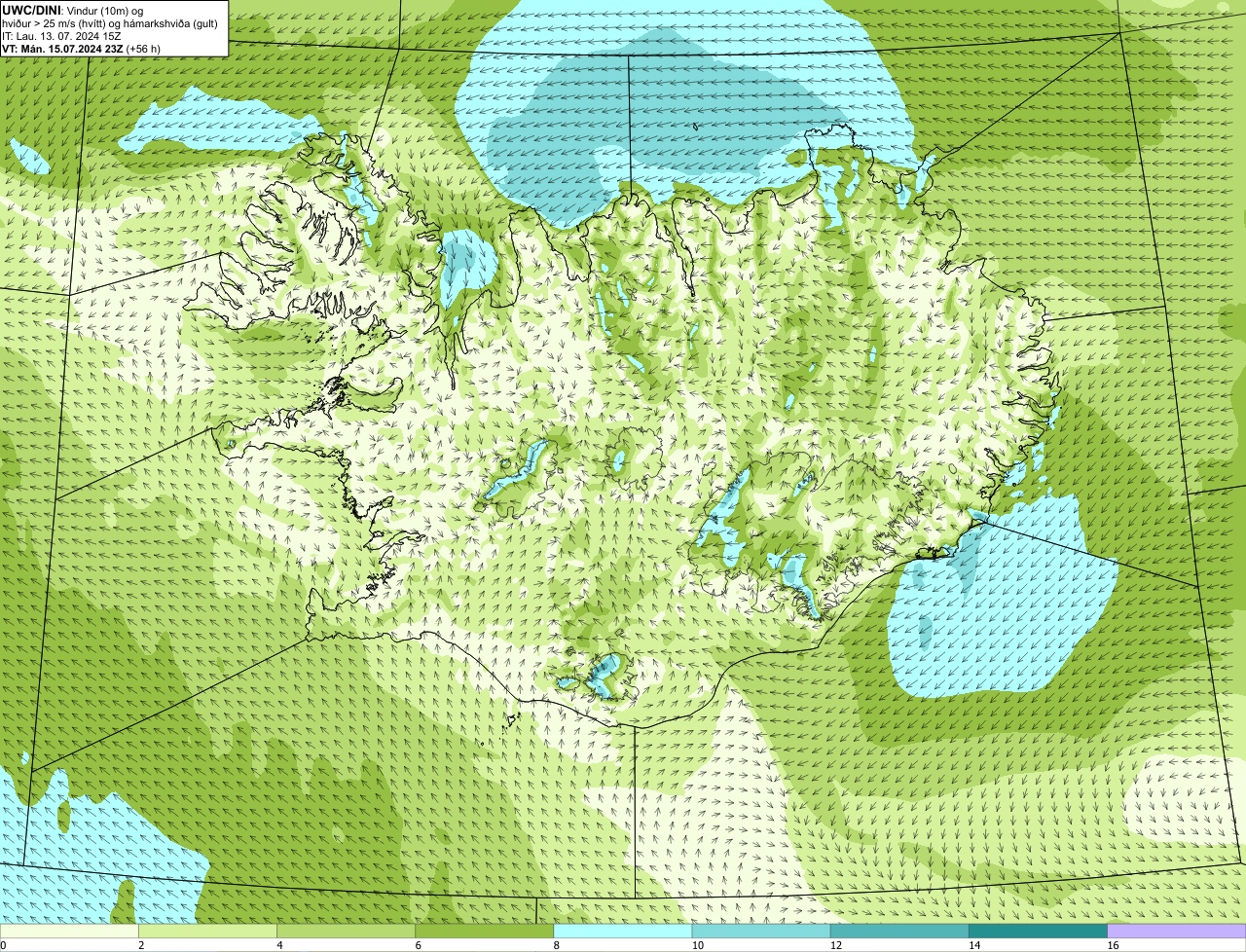This screenshot has width=1246, height=952.
Task: Click the '2' tick label on the color scale
Action: [x=142, y=945]
